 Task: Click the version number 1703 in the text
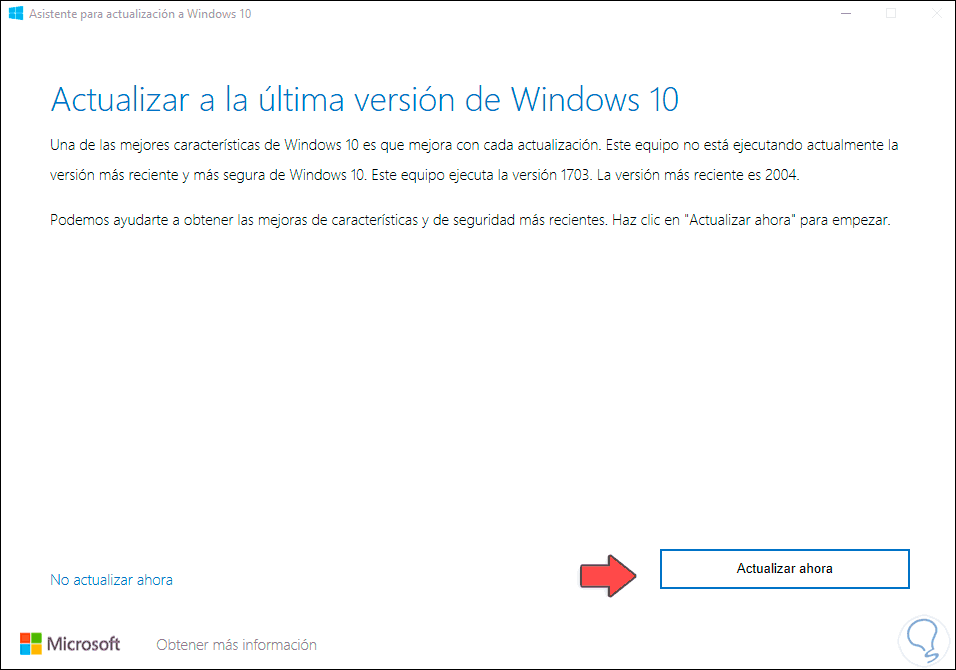pyautogui.click(x=575, y=175)
